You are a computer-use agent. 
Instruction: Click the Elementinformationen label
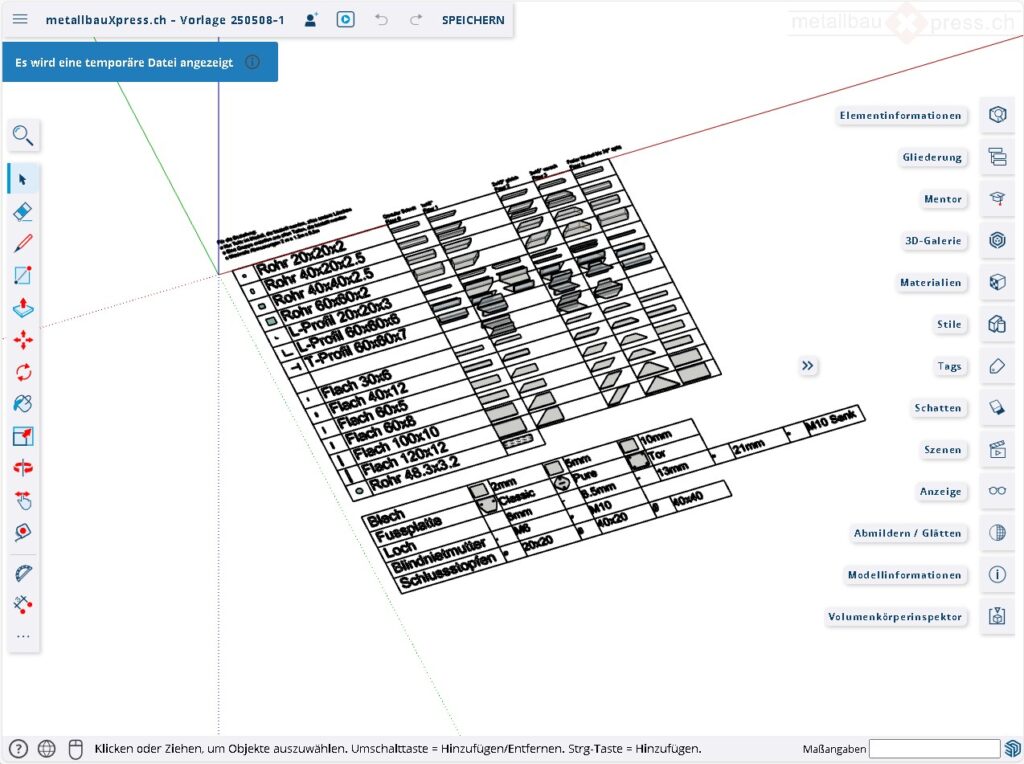click(x=901, y=116)
